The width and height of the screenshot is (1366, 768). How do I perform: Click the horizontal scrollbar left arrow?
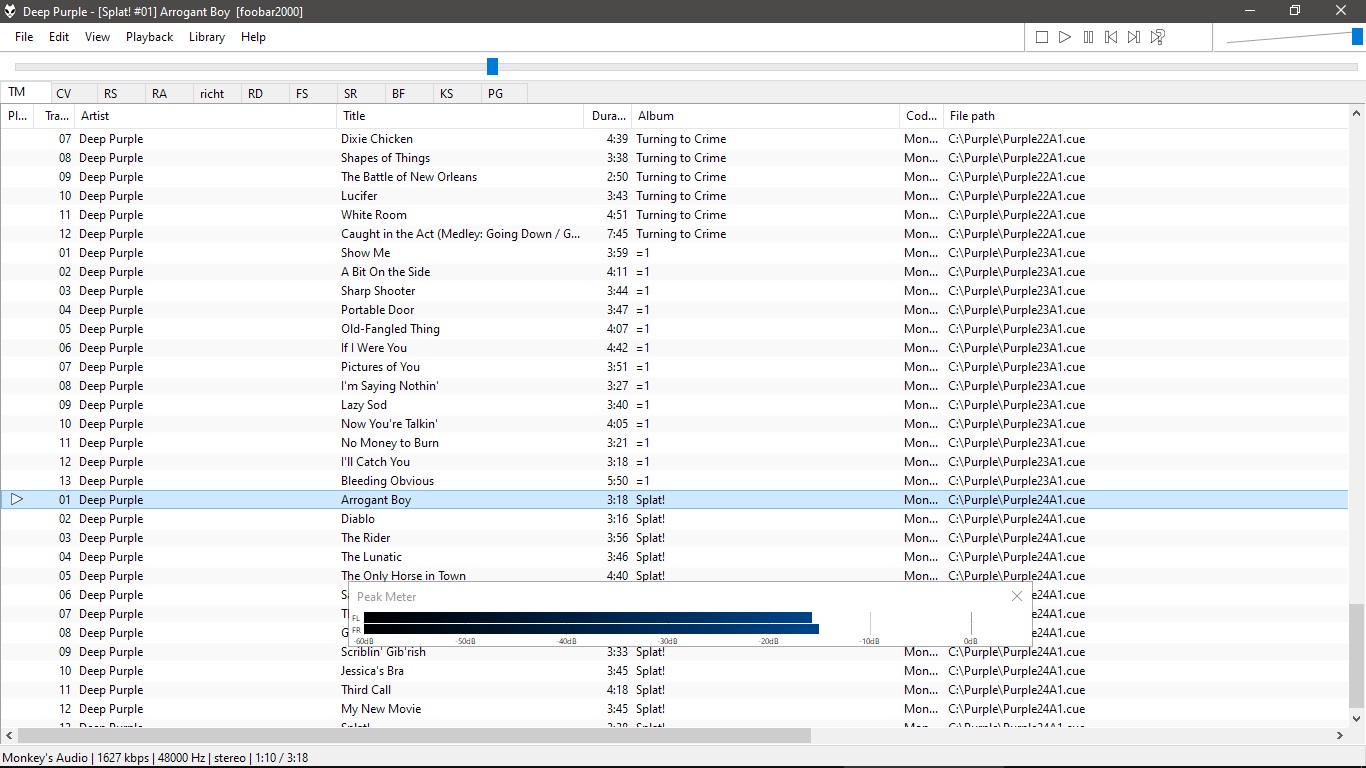tap(9, 735)
